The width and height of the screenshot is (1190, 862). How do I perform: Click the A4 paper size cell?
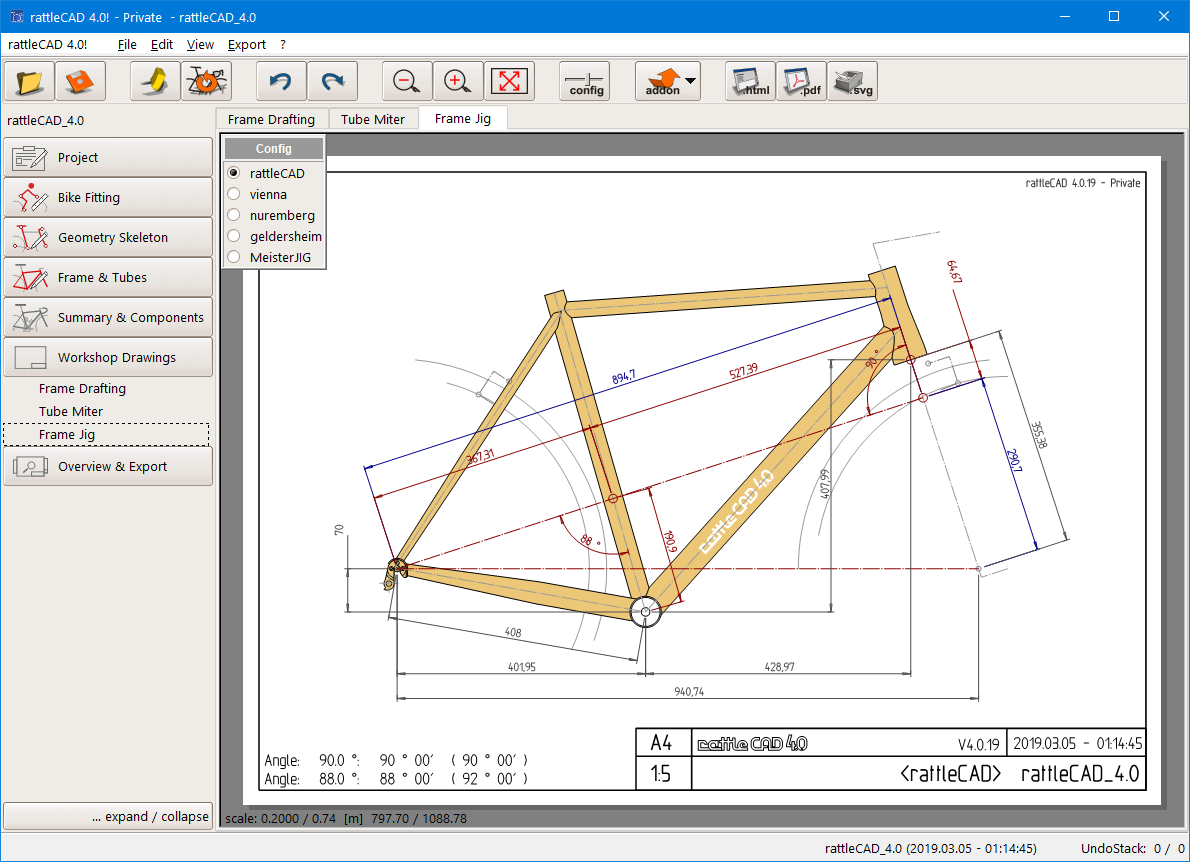coord(663,743)
